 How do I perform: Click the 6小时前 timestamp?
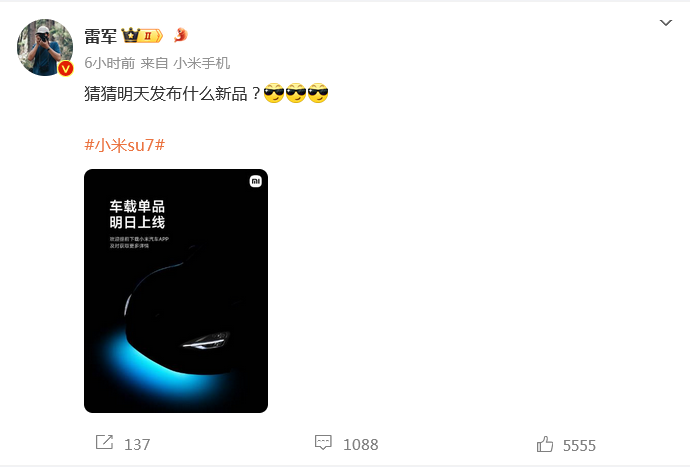(x=110, y=63)
